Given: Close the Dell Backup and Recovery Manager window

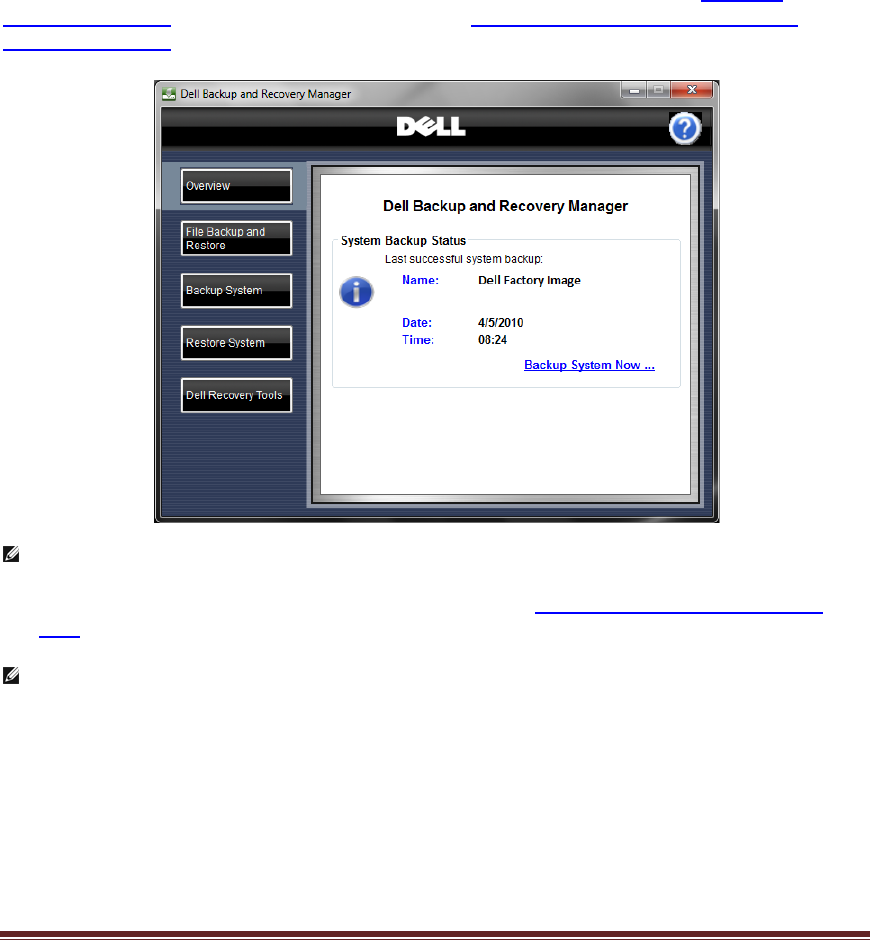Looking at the screenshot, I should click(x=692, y=90).
